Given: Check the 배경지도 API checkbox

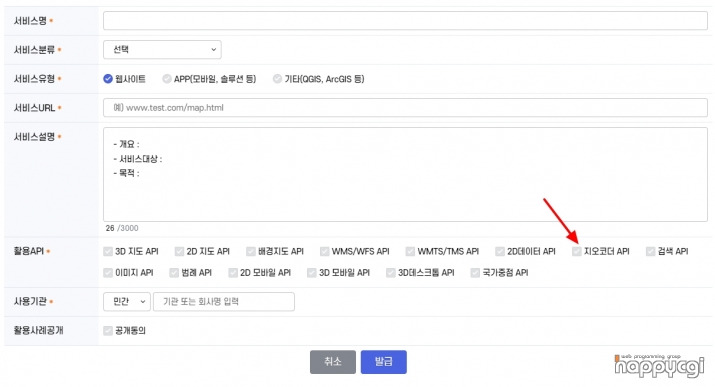Looking at the screenshot, I should [251, 251].
